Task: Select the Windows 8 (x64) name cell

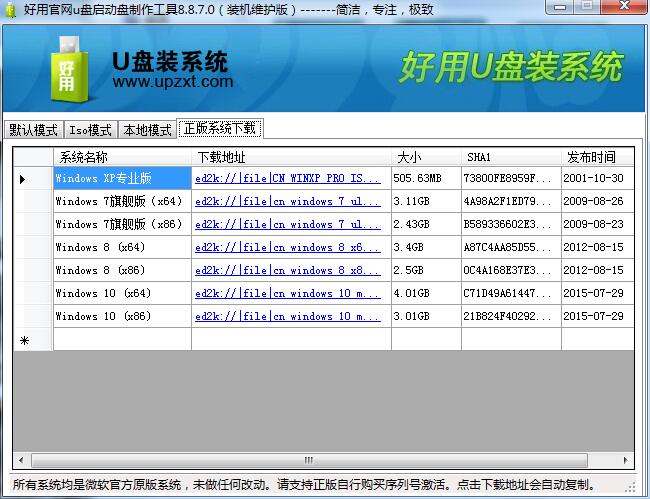Action: 123,247
